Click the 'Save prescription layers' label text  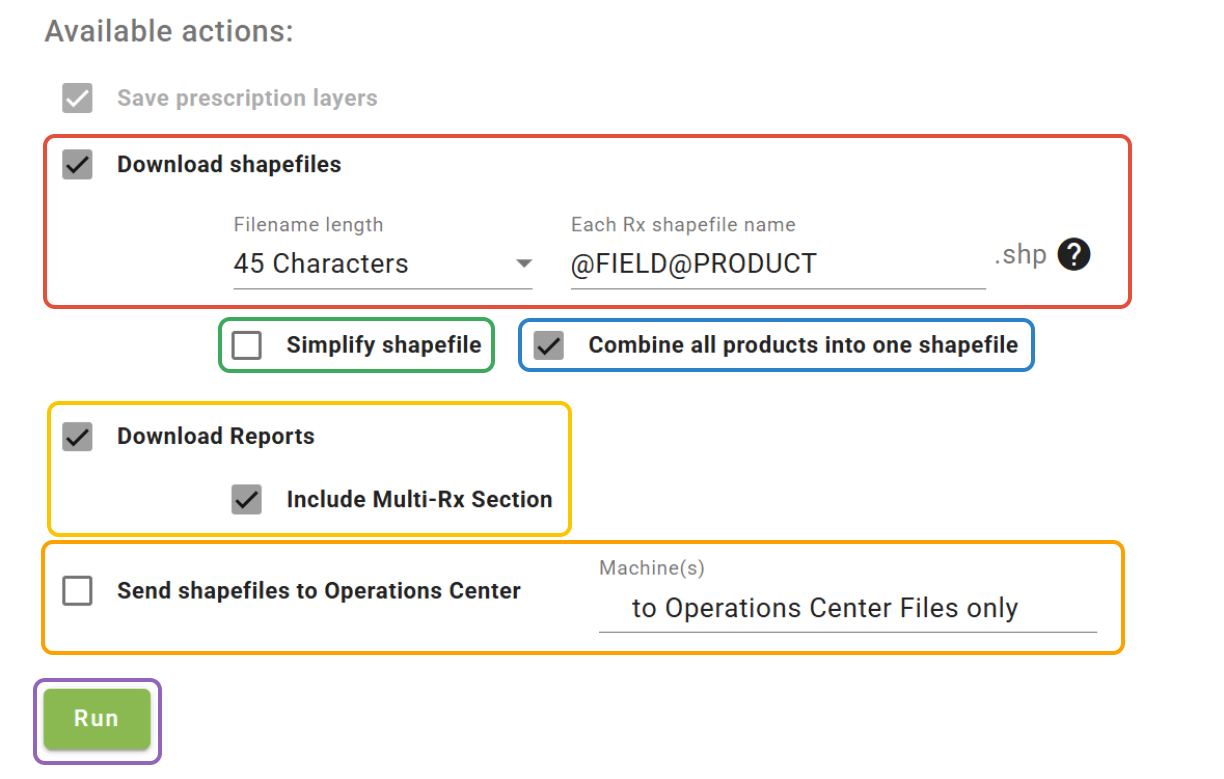click(247, 99)
